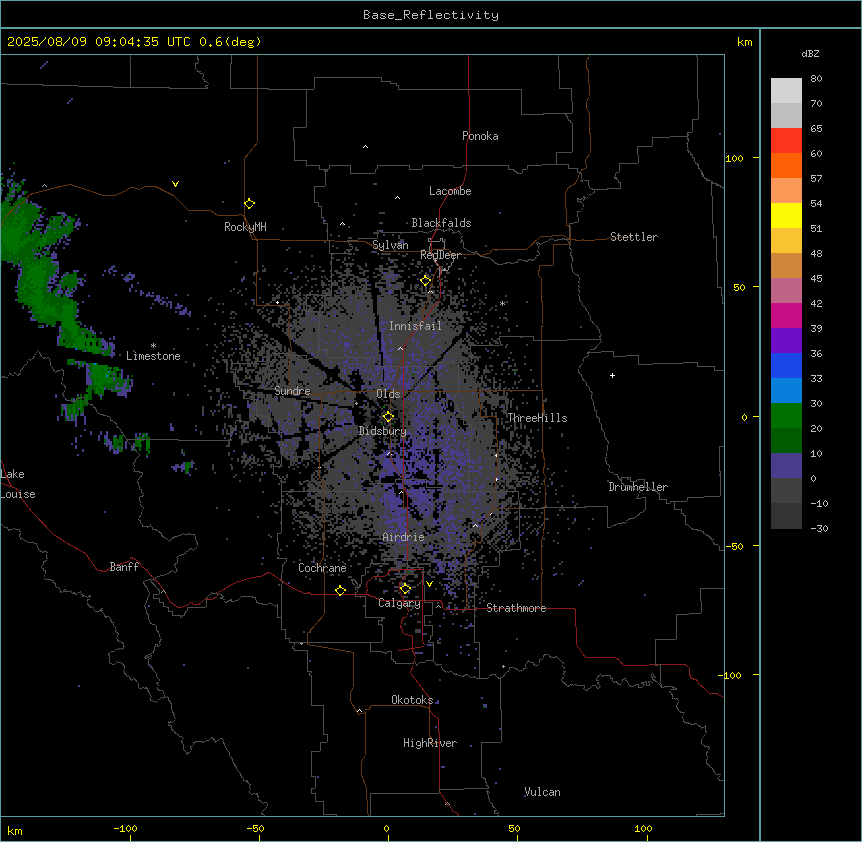Viewport: 862px width, 842px height.
Task: Click the Okotoks city label
Action: [x=412, y=700]
